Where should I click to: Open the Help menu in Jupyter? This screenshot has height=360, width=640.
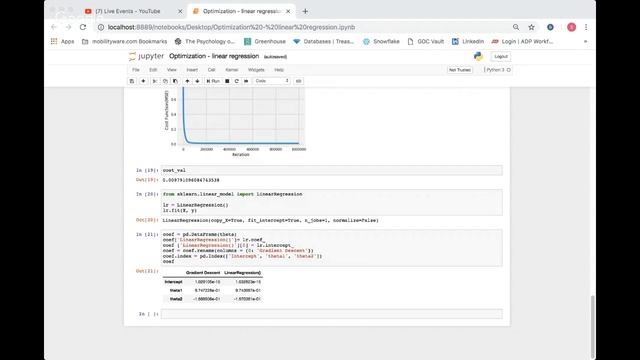[x=279, y=70]
